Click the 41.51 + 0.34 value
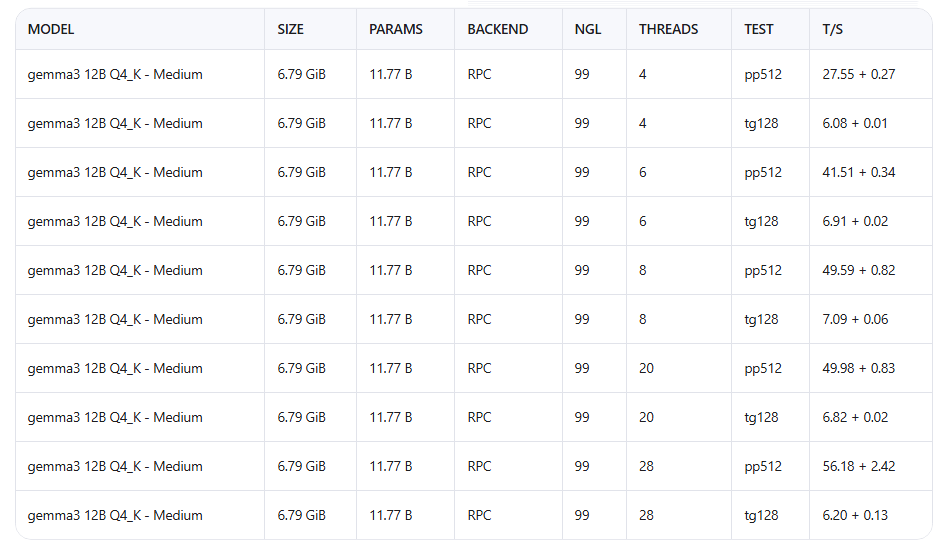Screen dimensions: 947x545 coord(858,172)
